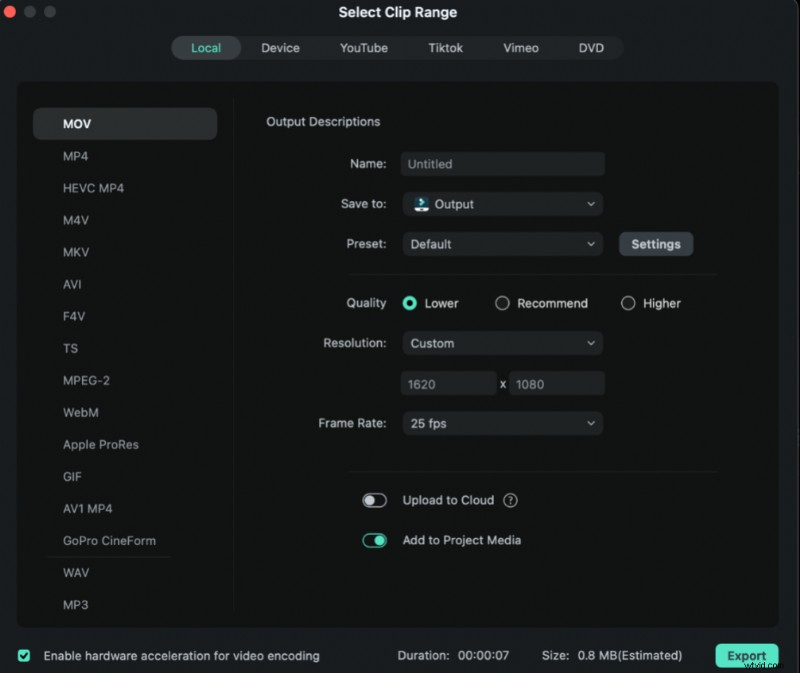Open the Preset dropdown
The image size is (800, 673).
click(x=502, y=244)
